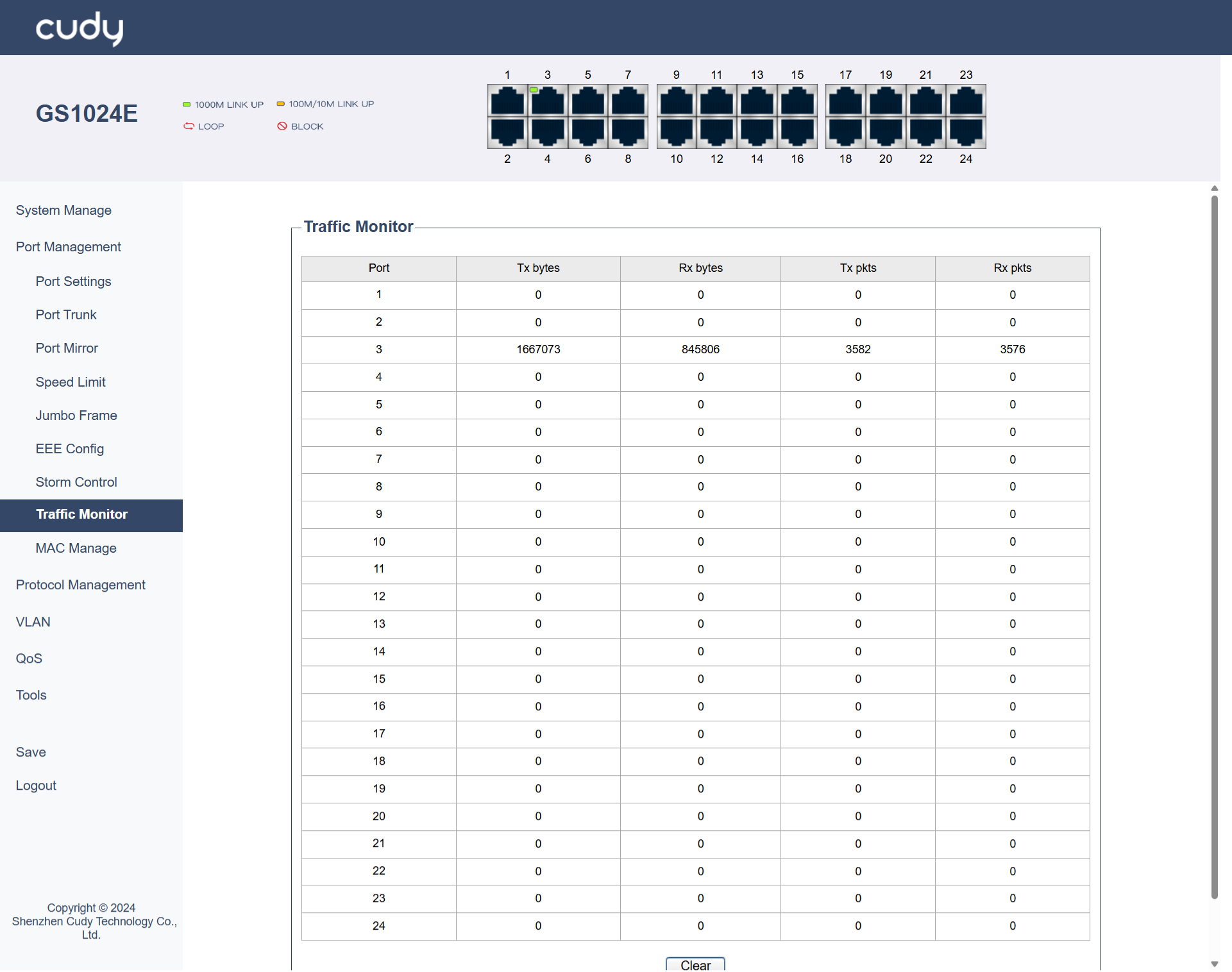Select the Tx bytes value for port 3
The height and width of the screenshot is (972, 1232).
click(x=538, y=349)
